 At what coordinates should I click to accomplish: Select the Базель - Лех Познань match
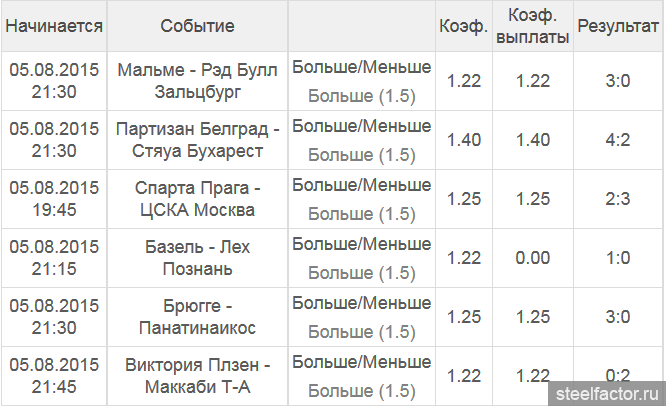coord(197,258)
